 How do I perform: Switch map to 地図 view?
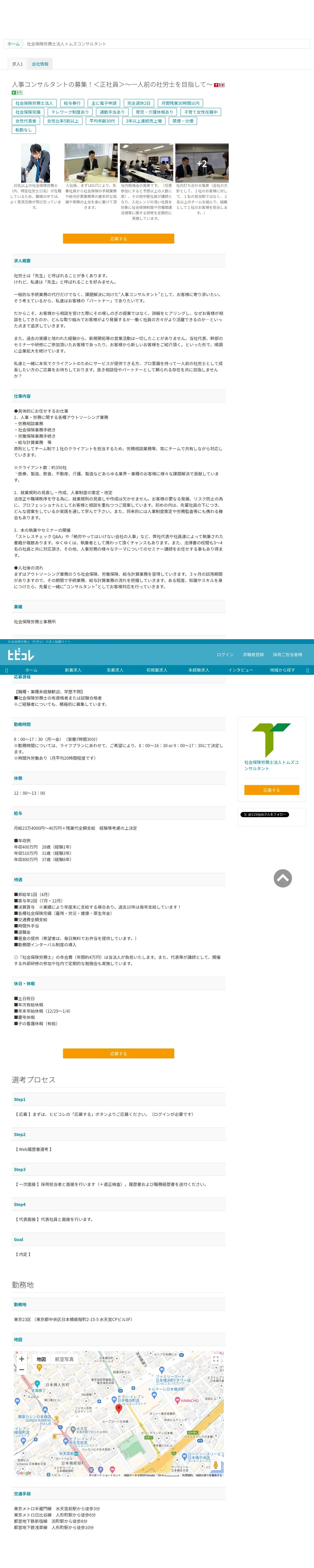(41, 1359)
